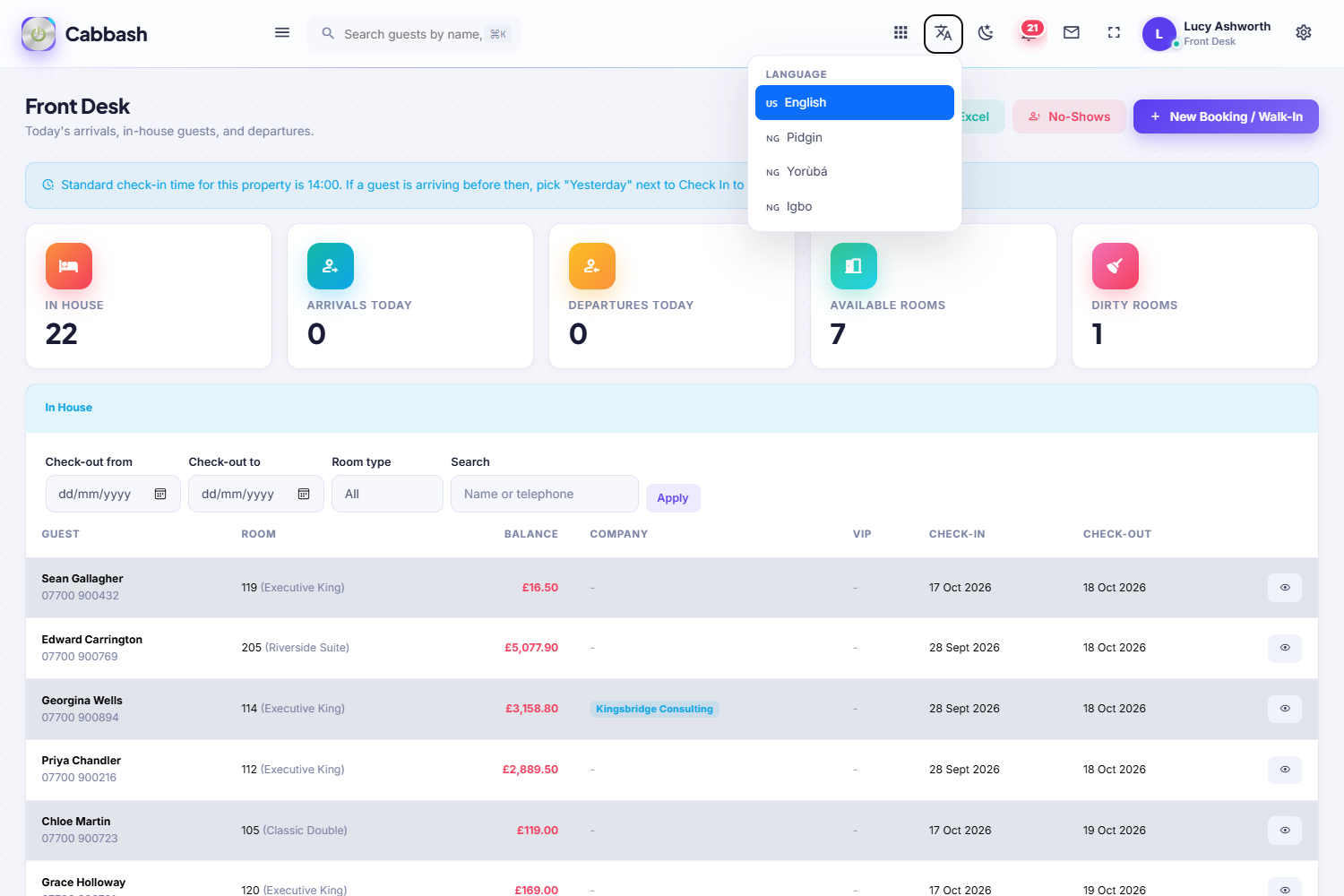Select Yorùbá language option

pos(855,171)
